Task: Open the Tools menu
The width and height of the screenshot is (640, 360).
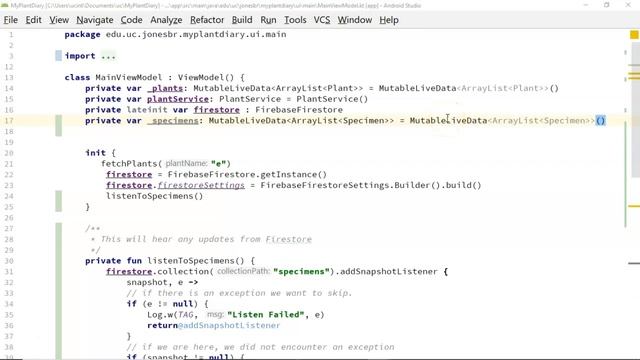Action: point(295,20)
